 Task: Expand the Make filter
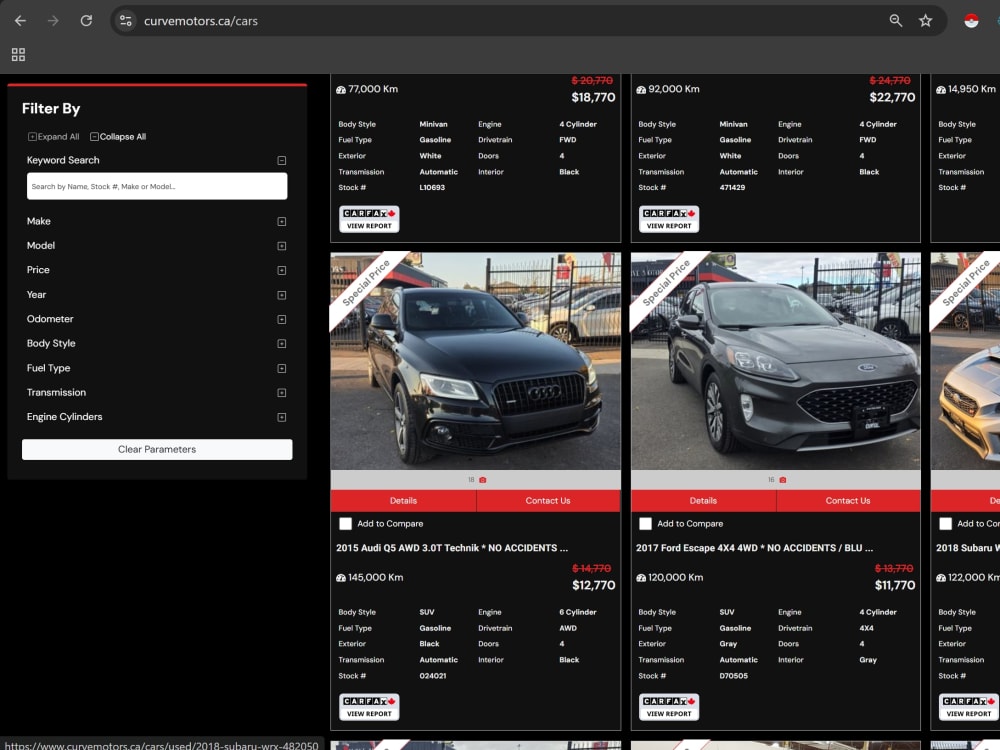pos(281,221)
